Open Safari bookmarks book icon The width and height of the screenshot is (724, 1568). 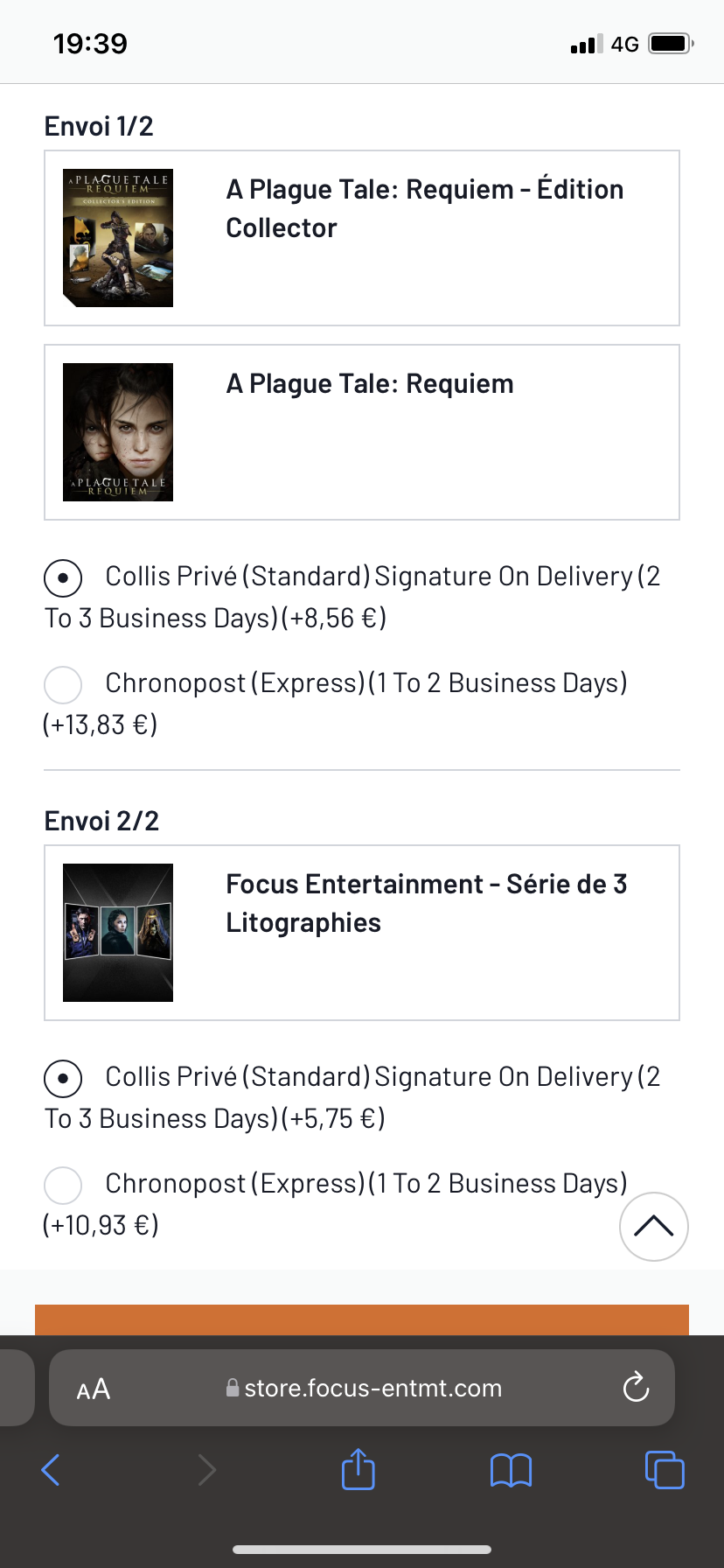coord(511,1470)
